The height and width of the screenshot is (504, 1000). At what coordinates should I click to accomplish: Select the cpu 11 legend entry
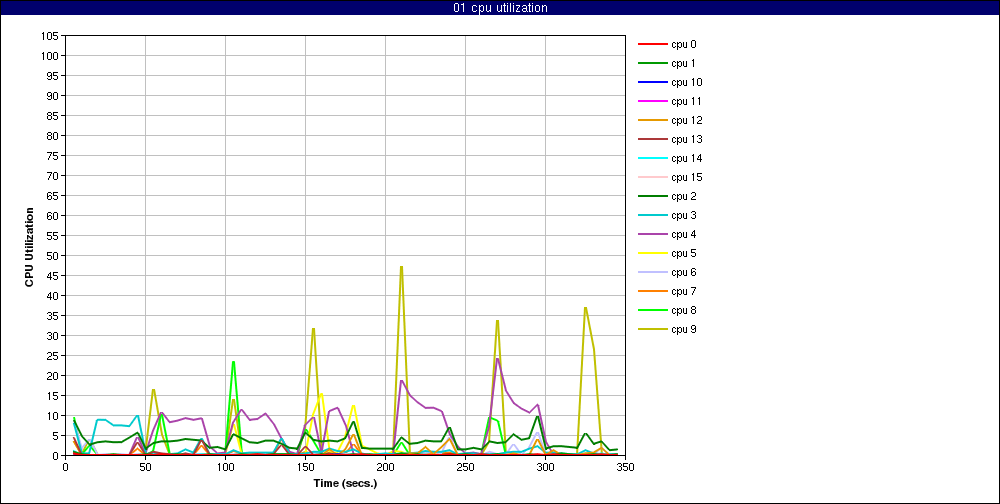click(670, 101)
